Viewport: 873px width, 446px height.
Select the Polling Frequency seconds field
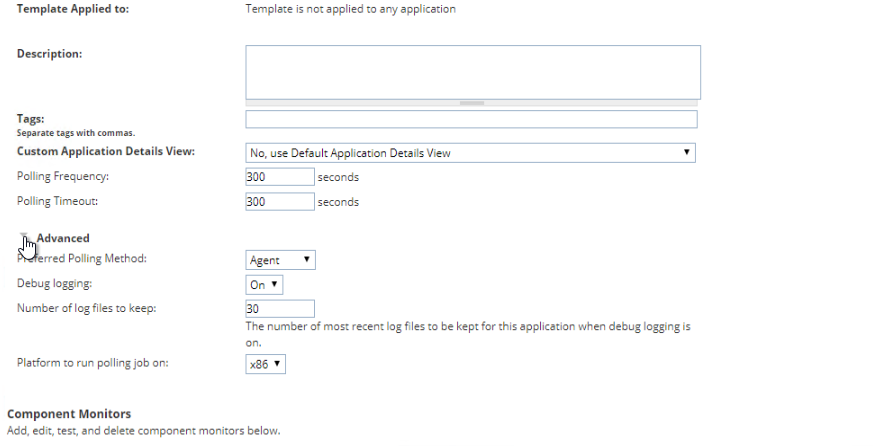(279, 177)
